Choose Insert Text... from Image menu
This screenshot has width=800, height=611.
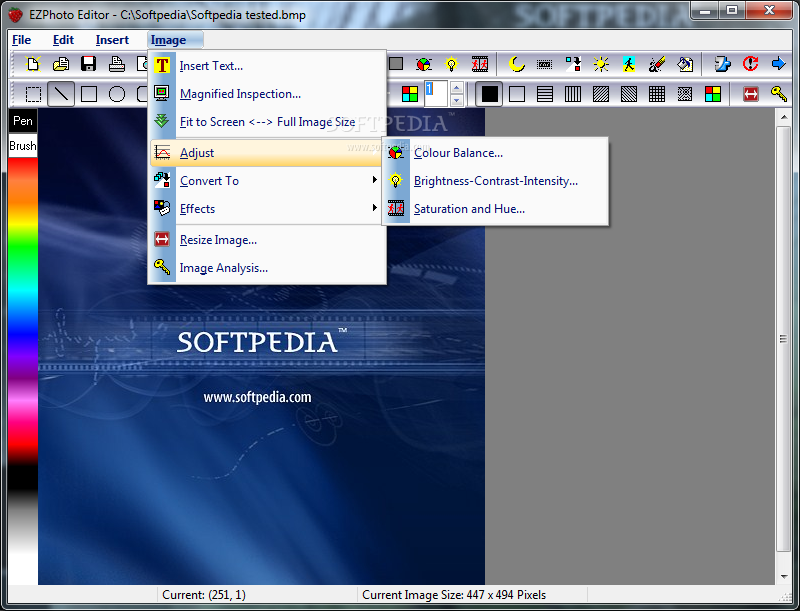[x=266, y=66]
